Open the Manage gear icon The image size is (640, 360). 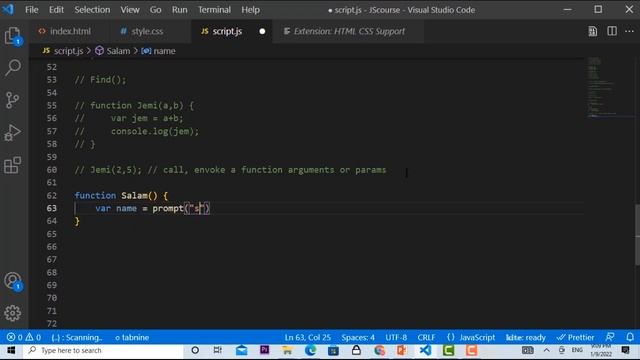[x=13, y=313]
